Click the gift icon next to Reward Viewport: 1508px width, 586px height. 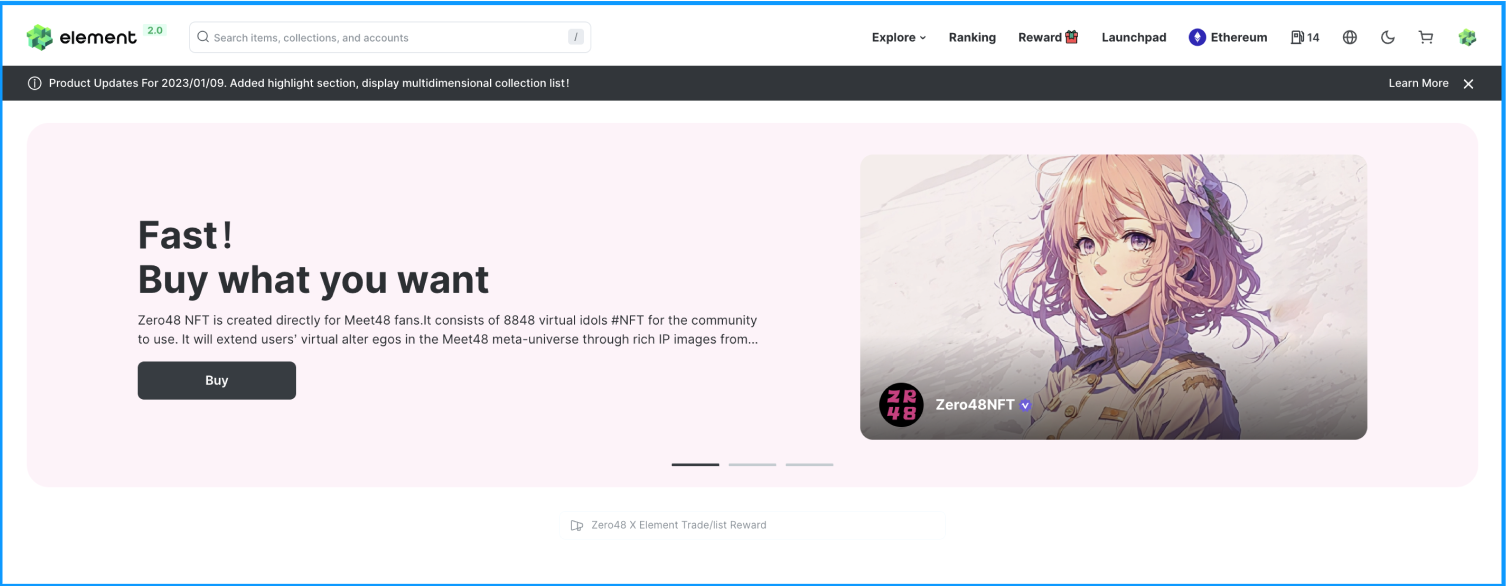click(1072, 37)
